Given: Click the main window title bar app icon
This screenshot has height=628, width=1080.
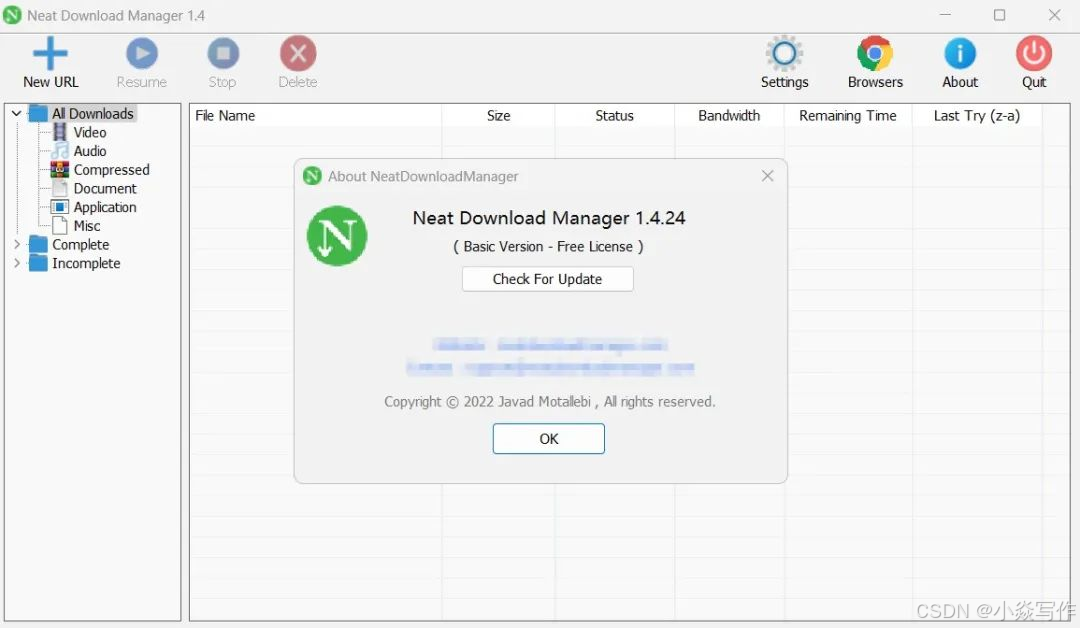Looking at the screenshot, I should tap(12, 15).
